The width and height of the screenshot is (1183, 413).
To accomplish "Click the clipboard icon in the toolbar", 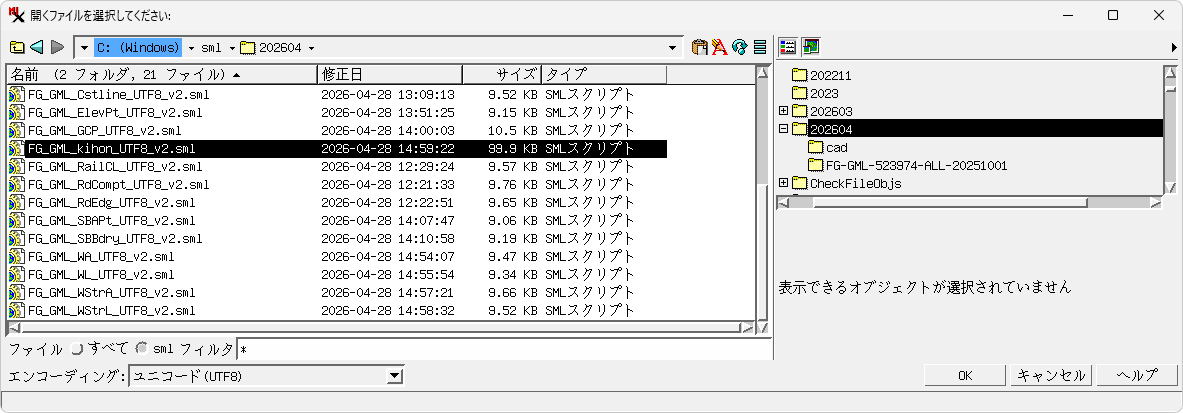I will click(x=700, y=47).
